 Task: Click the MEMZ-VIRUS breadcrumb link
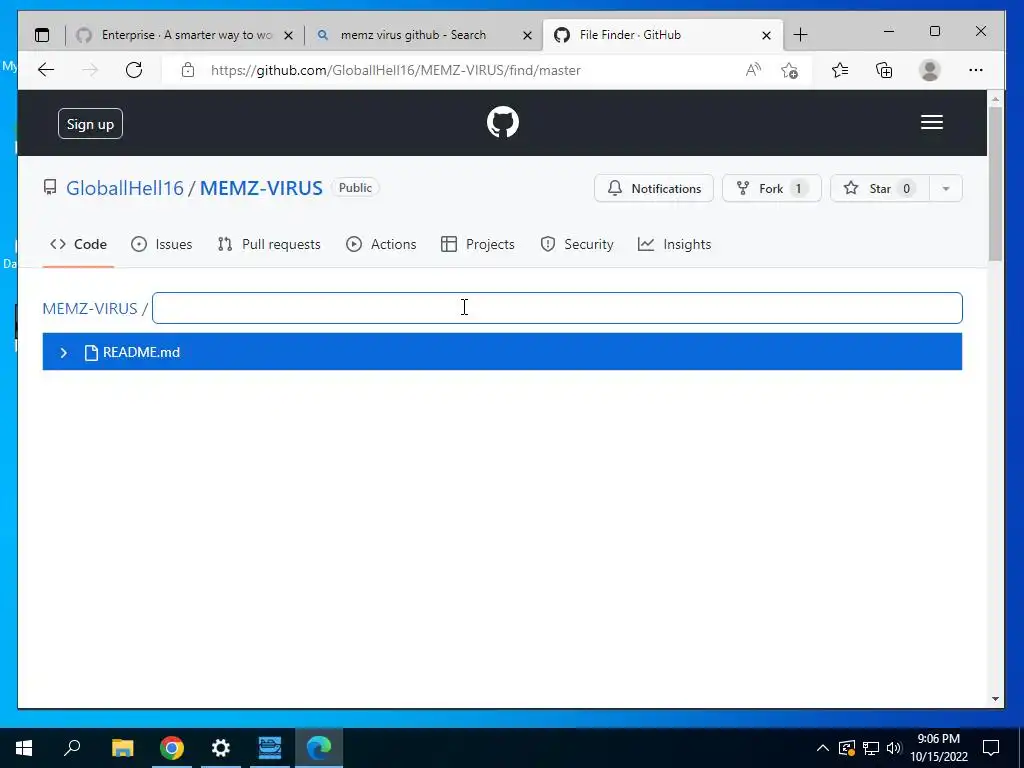[x=90, y=308]
